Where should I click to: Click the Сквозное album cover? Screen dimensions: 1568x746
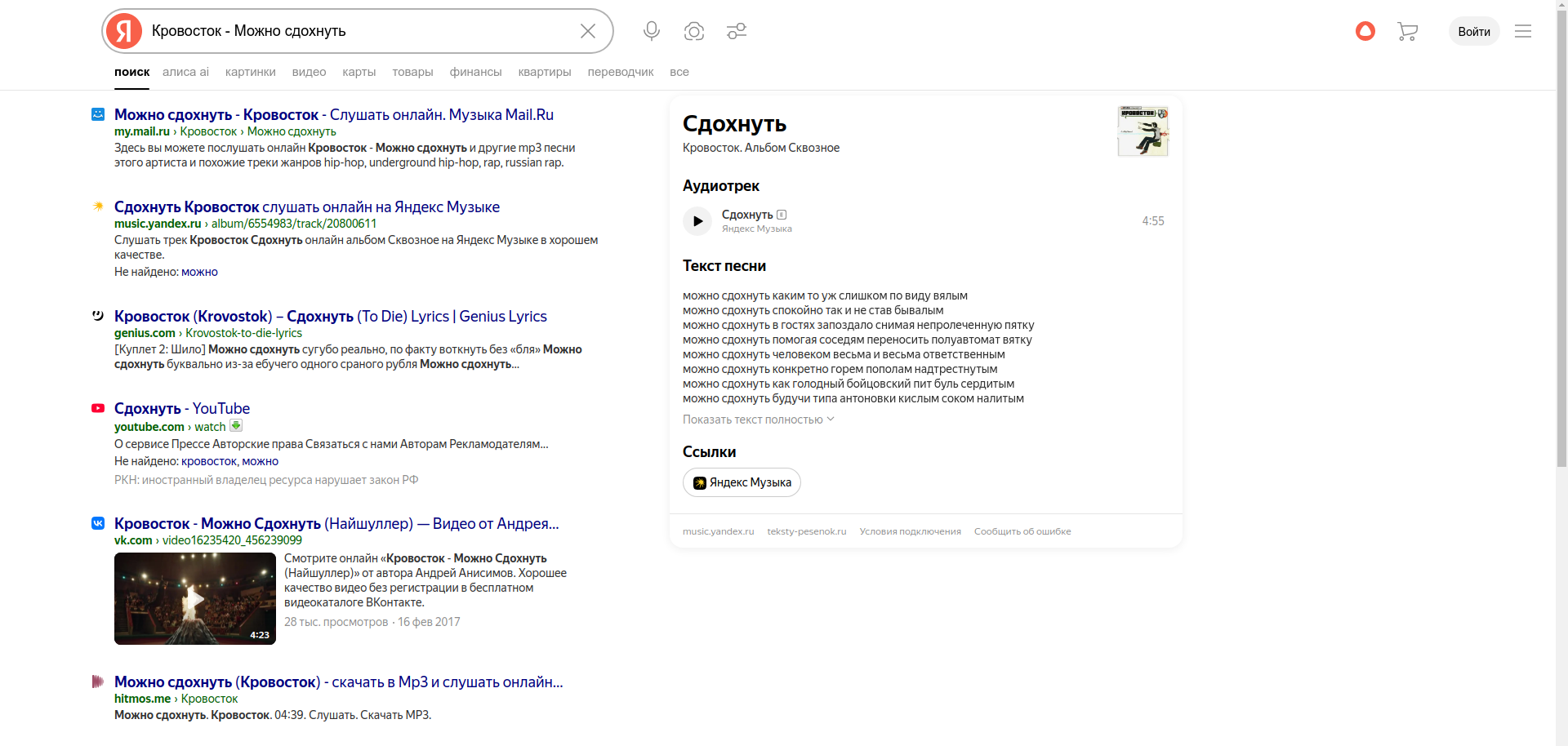tap(1143, 131)
